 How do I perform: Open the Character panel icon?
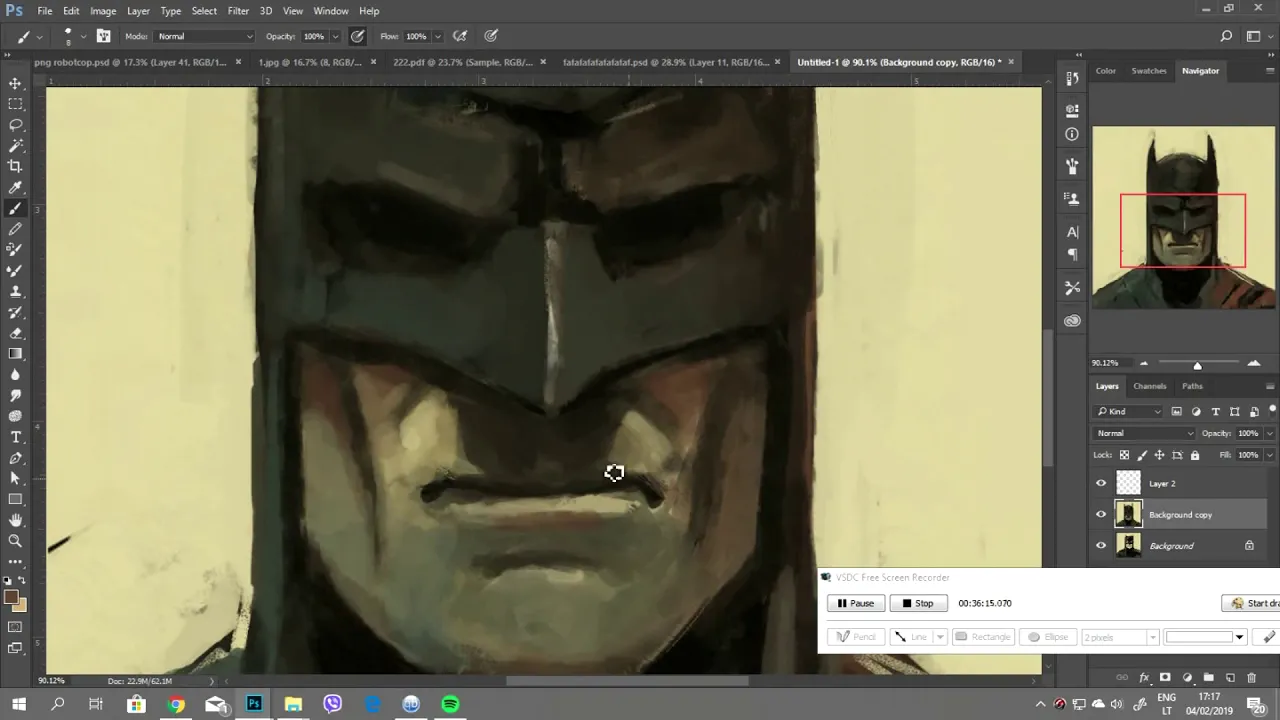tap(1072, 232)
